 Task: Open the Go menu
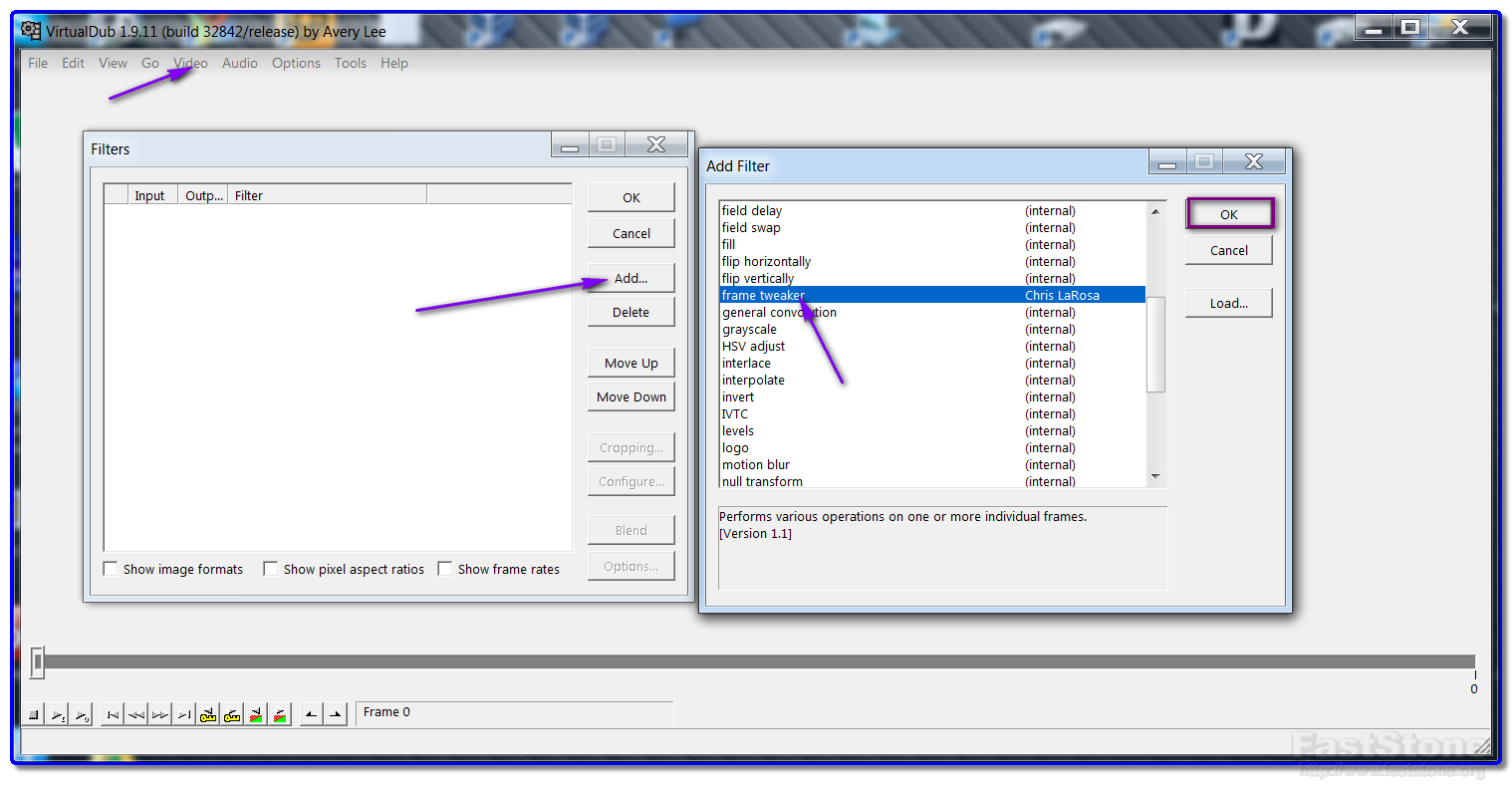pos(150,63)
